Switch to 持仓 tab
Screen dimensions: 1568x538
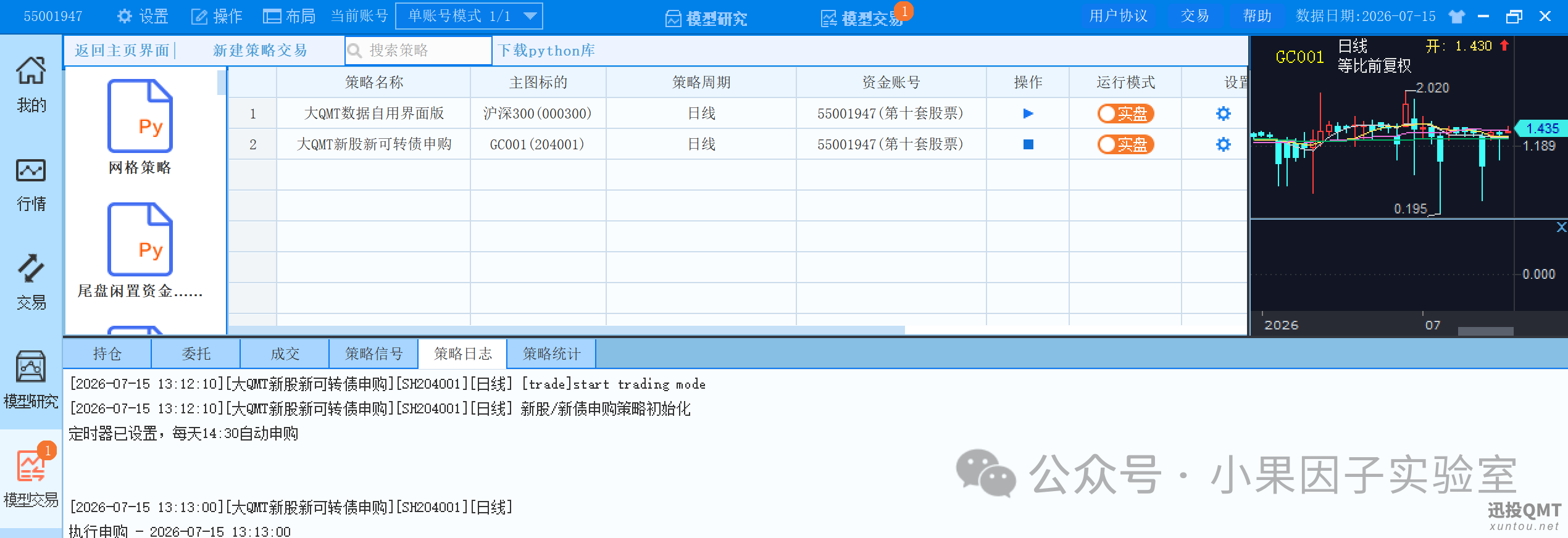[107, 354]
